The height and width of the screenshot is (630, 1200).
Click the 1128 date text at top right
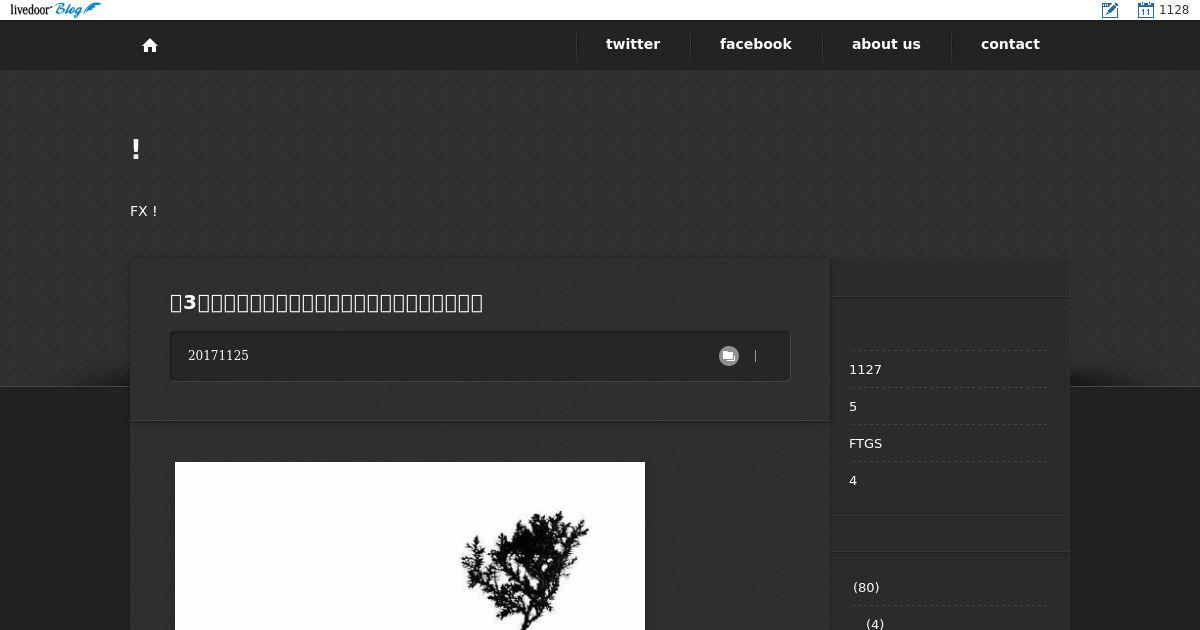[1174, 10]
